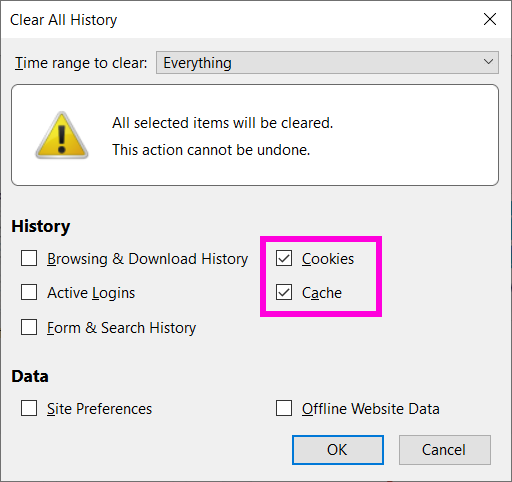Click the 'Time range to clear' label
This screenshot has width=512, height=482.
(81, 63)
